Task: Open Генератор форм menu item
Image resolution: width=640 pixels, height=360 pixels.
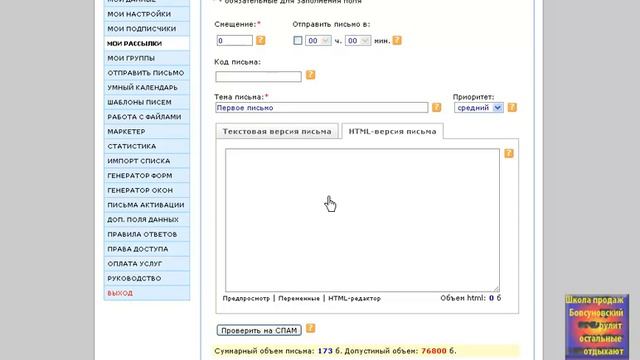Action: [147, 176]
